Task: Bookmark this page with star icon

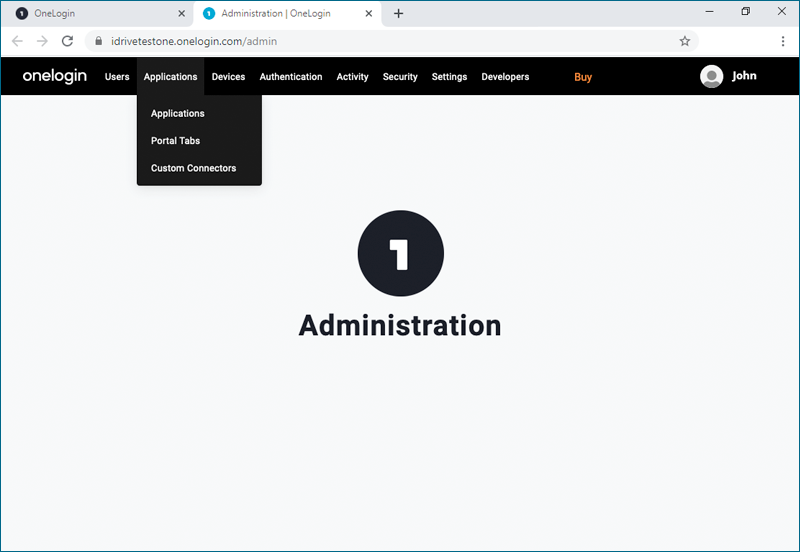Action: [685, 41]
